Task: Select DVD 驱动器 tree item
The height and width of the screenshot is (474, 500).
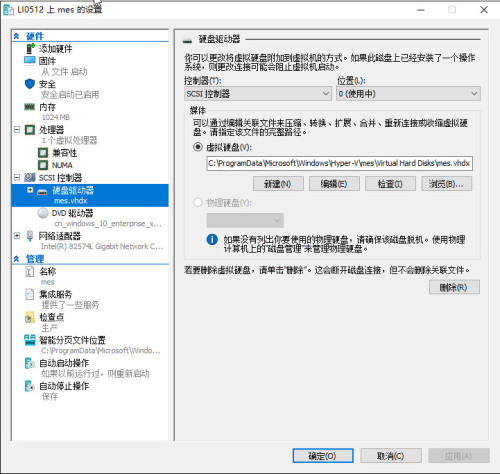Action: pyautogui.click(x=72, y=213)
